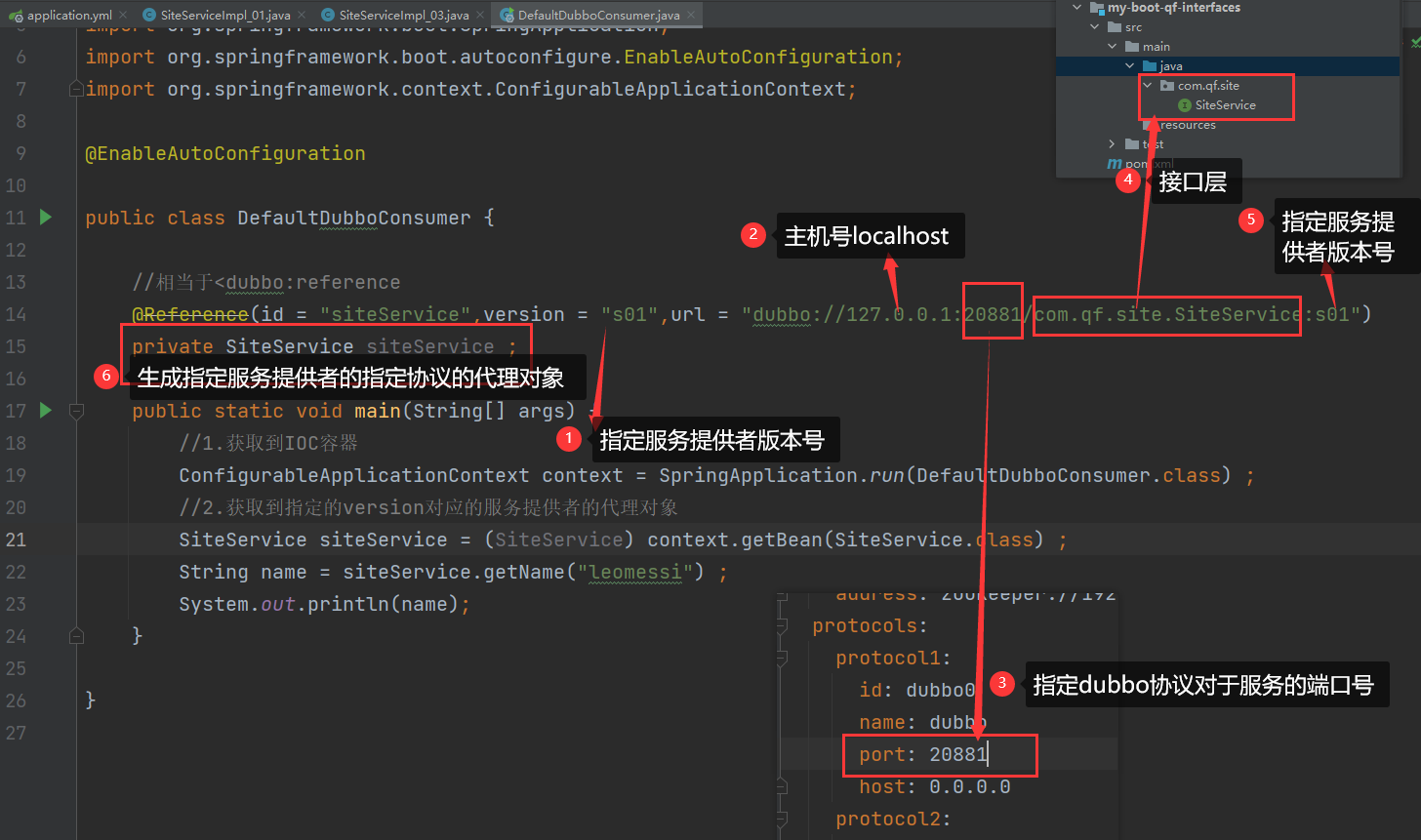This screenshot has height=840, width=1421.
Task: Click the src folder icon
Action: click(1114, 27)
